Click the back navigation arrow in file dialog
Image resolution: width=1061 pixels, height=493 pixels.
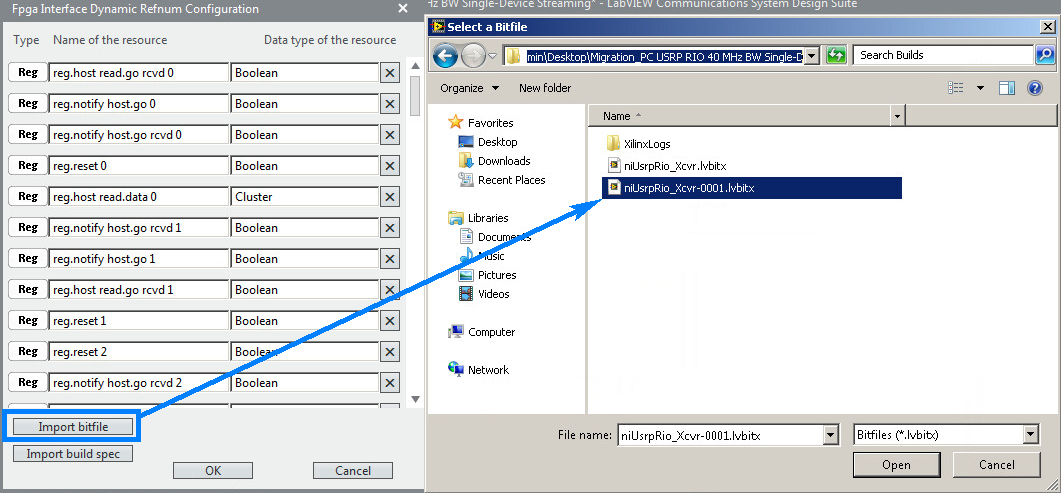point(446,56)
